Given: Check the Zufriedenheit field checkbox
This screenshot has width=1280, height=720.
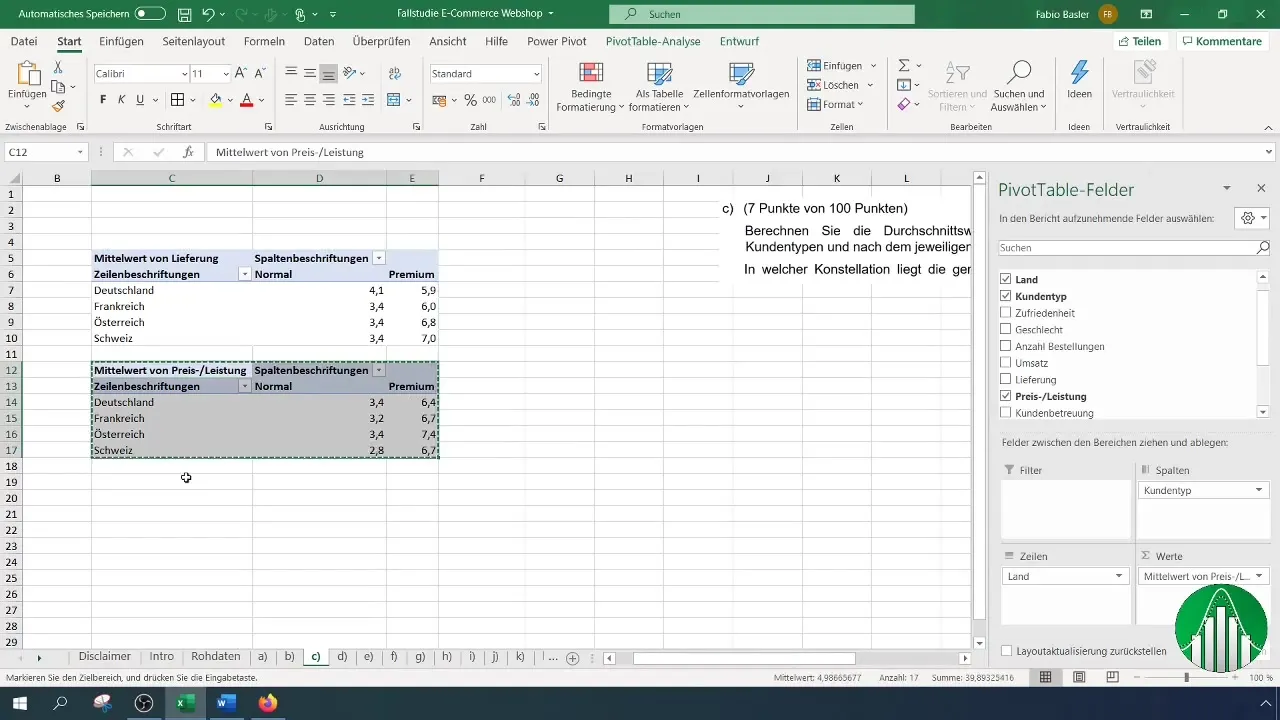Looking at the screenshot, I should 1006,313.
